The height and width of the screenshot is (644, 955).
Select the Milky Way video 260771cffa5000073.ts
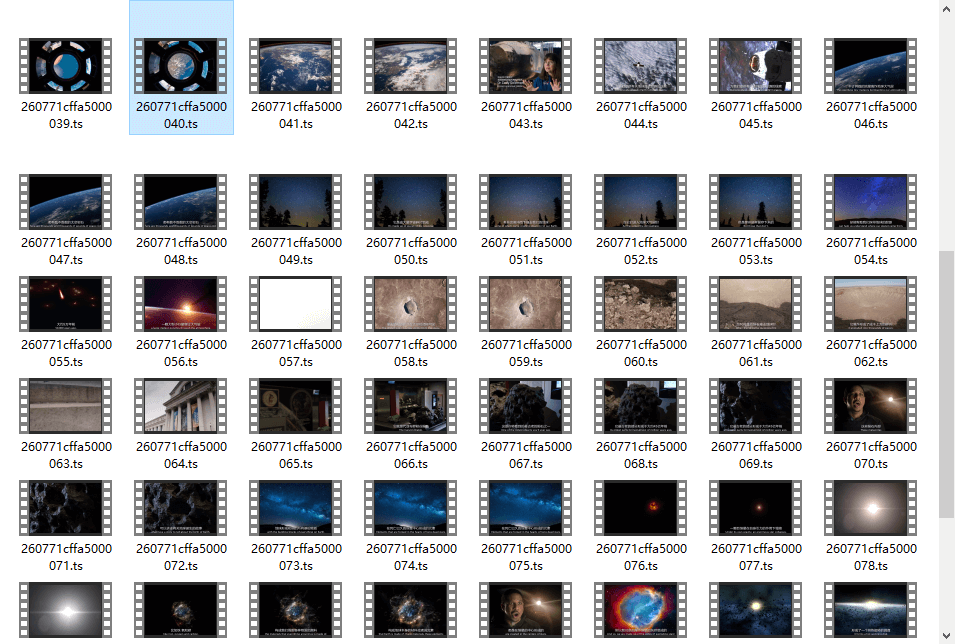pyautogui.click(x=296, y=508)
